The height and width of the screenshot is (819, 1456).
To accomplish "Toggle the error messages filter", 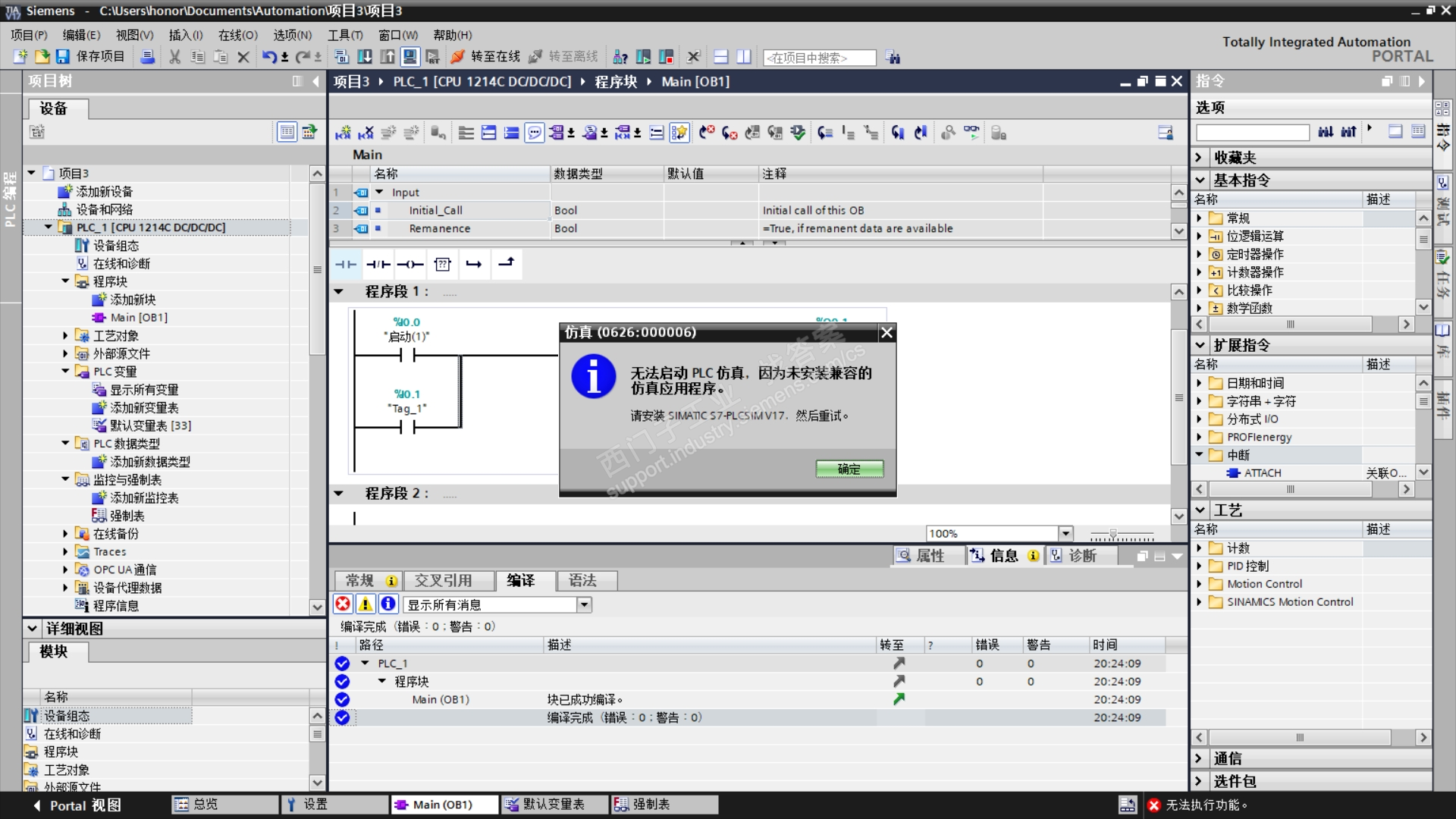I will pos(344,604).
